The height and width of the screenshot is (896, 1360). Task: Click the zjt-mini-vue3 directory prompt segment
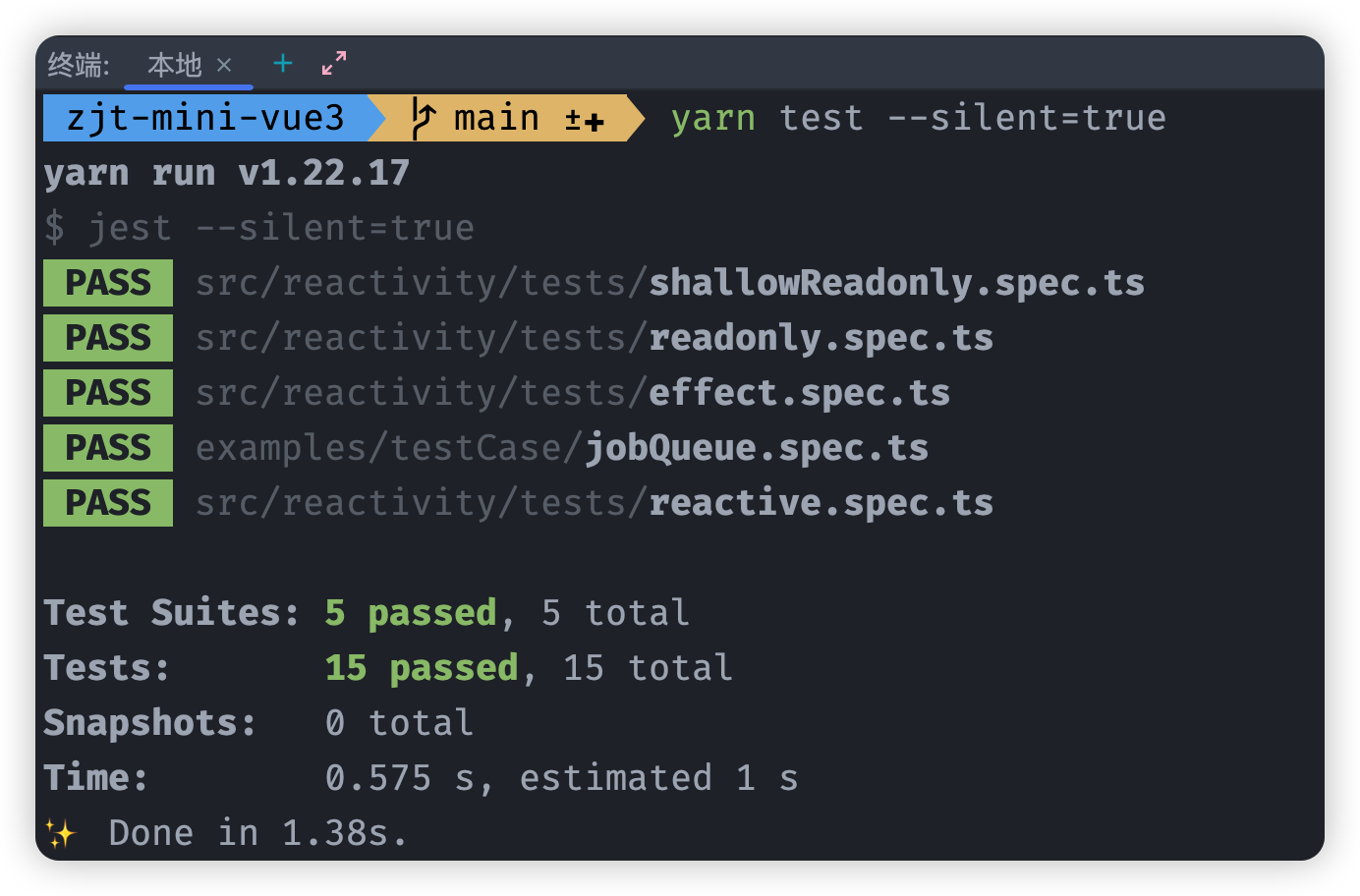tap(205, 118)
